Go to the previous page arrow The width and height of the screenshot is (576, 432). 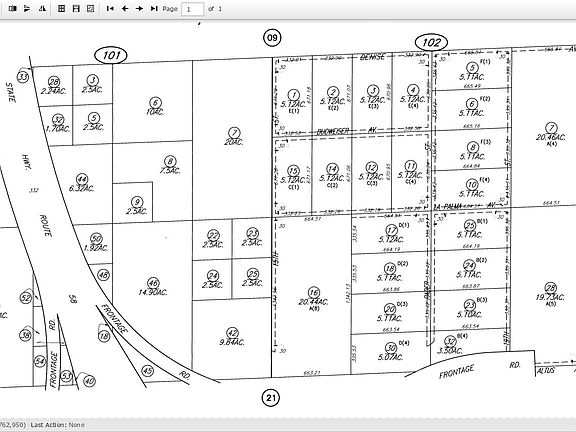click(x=125, y=8)
